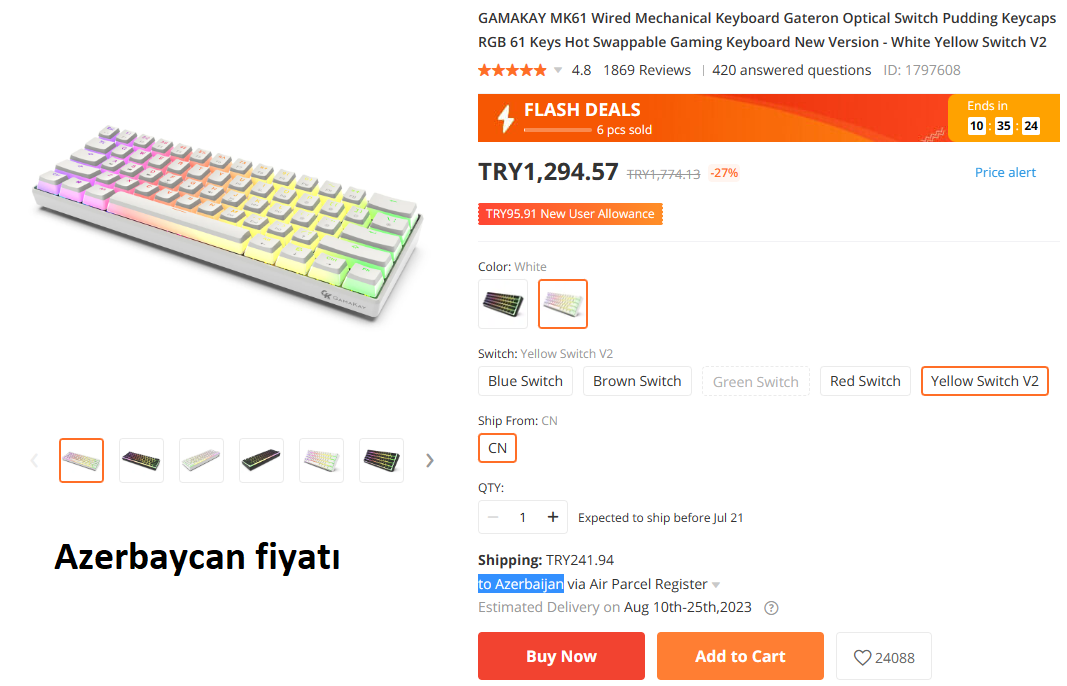Screen dimensions: 1067x686
Task: Select the Brown Switch option
Action: 637,381
